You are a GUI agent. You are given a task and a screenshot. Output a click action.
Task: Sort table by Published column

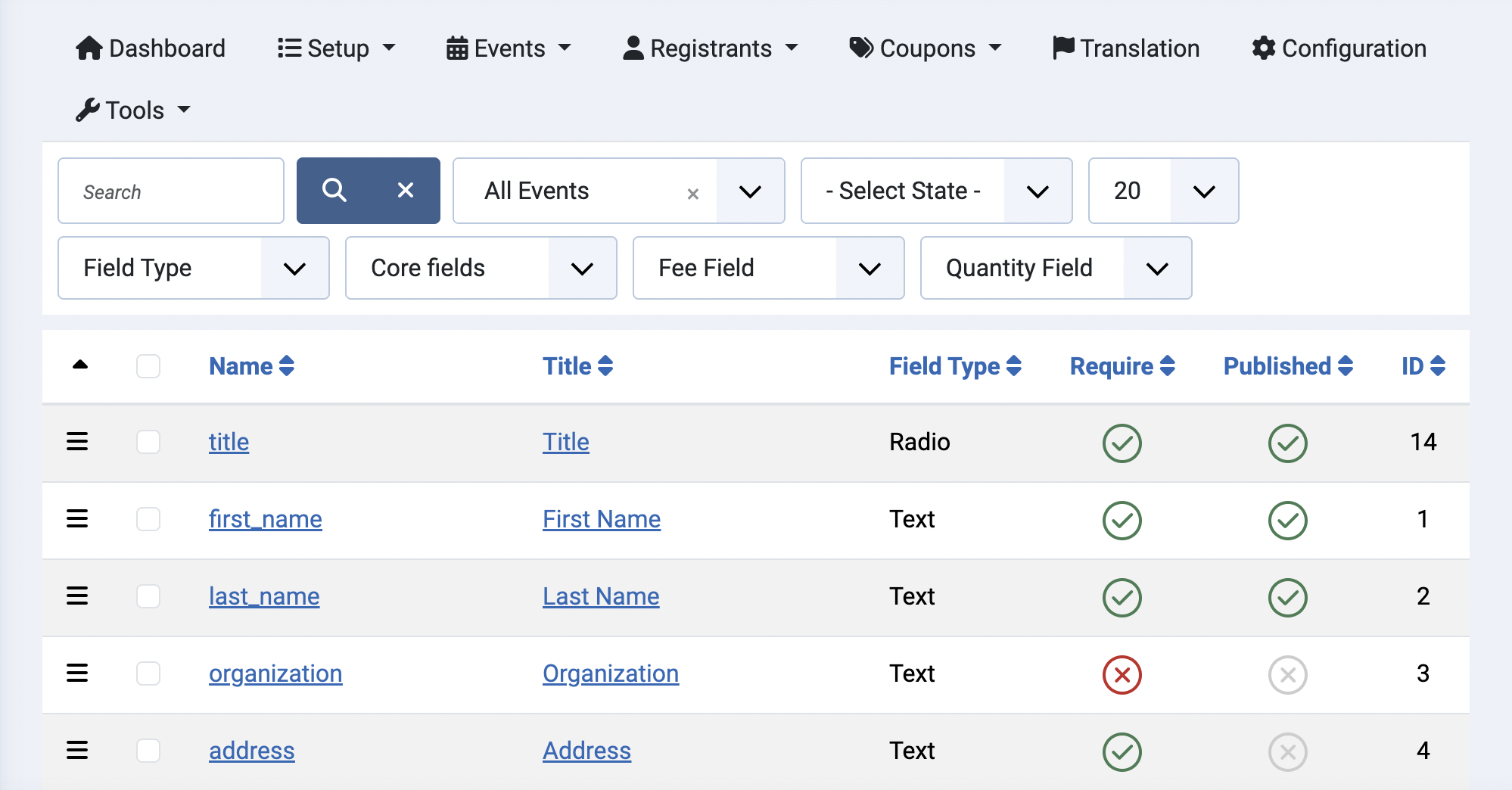(1288, 366)
